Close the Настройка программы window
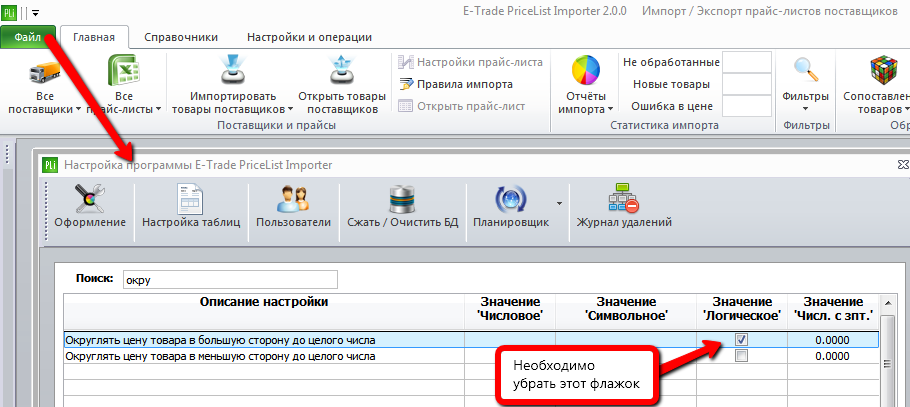Viewport: 910px width, 407px height. (902, 165)
